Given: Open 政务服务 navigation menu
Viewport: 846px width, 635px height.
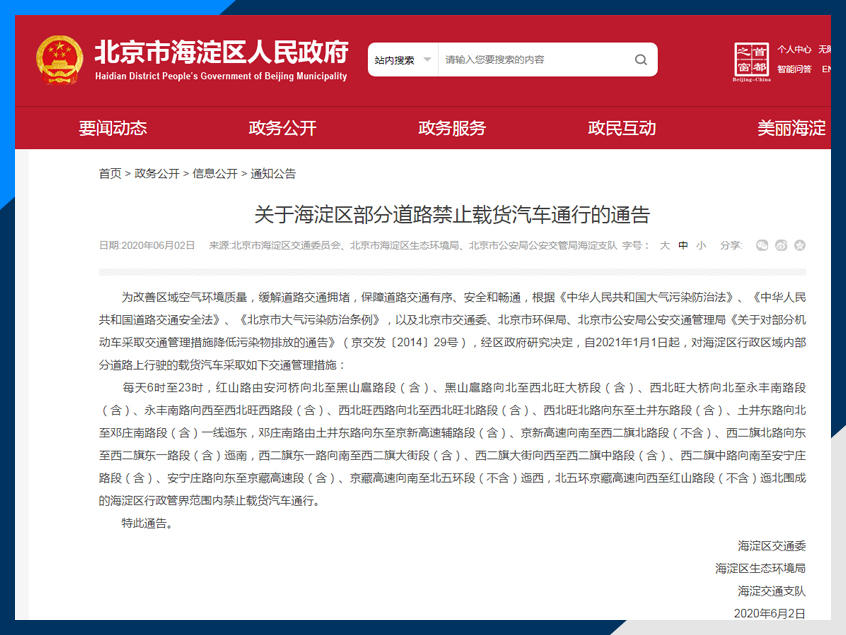Looking at the screenshot, I should [x=452, y=128].
